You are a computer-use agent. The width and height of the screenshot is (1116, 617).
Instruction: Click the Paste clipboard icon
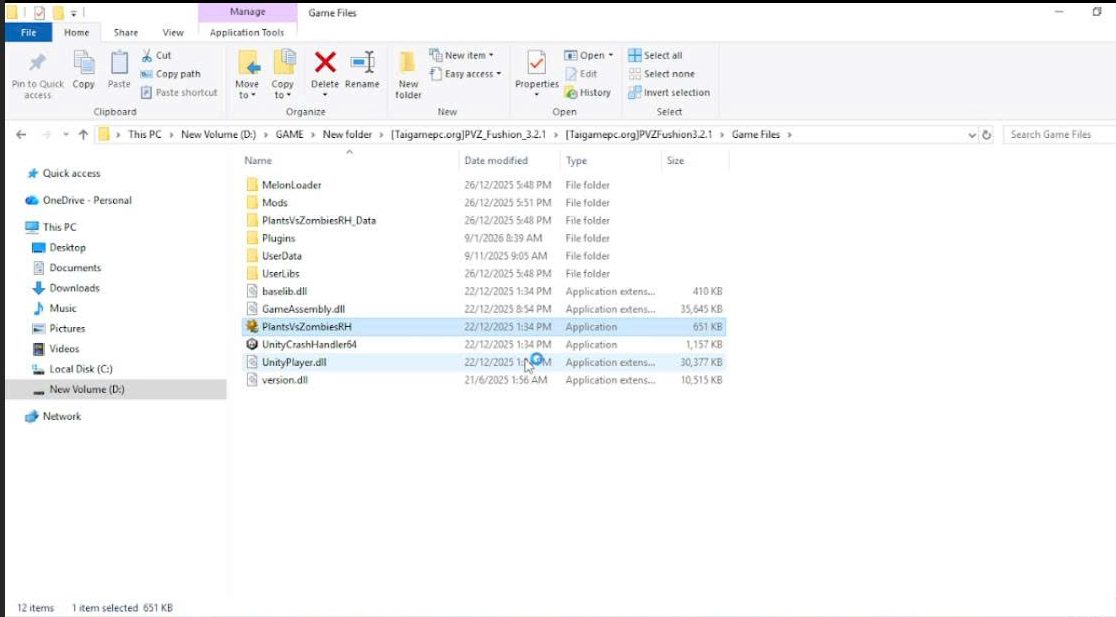(x=119, y=64)
